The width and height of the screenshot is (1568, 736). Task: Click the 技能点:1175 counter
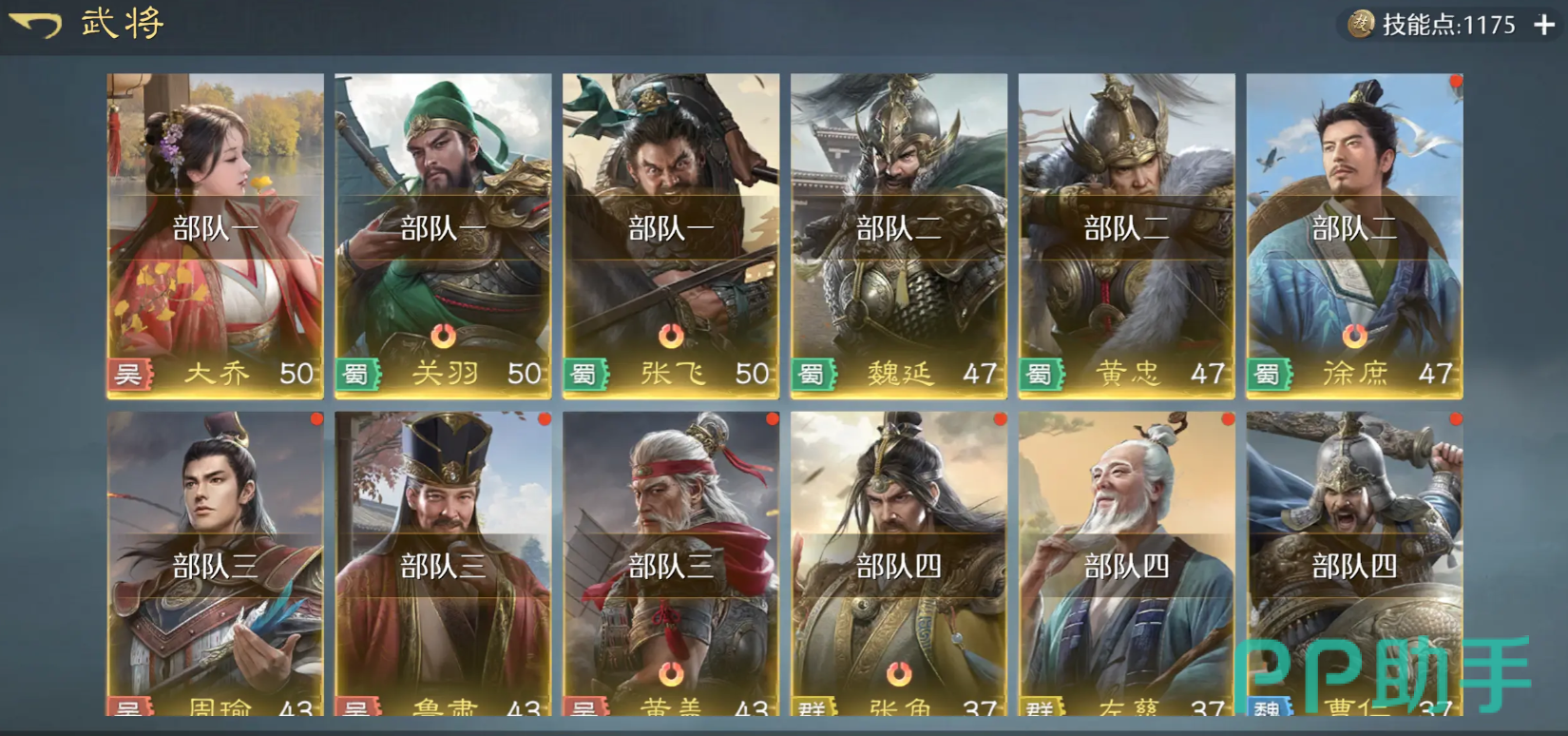[1449, 25]
